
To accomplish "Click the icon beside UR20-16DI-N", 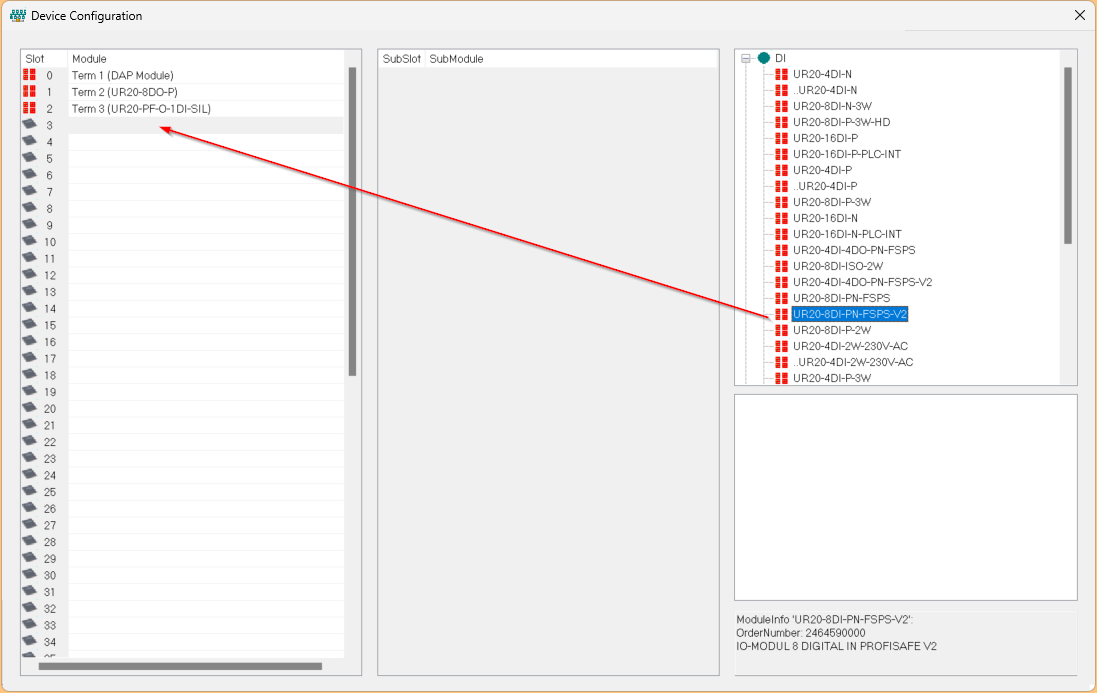I will coord(781,218).
